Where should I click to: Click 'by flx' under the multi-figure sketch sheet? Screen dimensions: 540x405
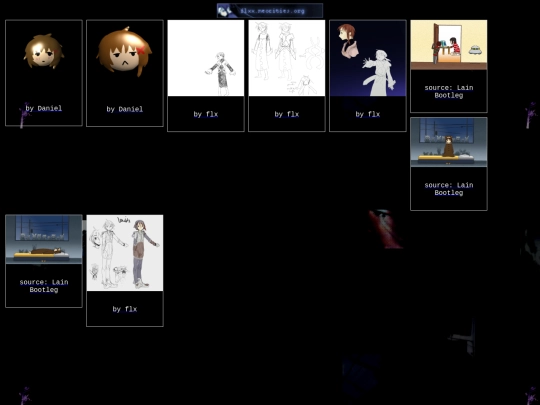coord(287,114)
